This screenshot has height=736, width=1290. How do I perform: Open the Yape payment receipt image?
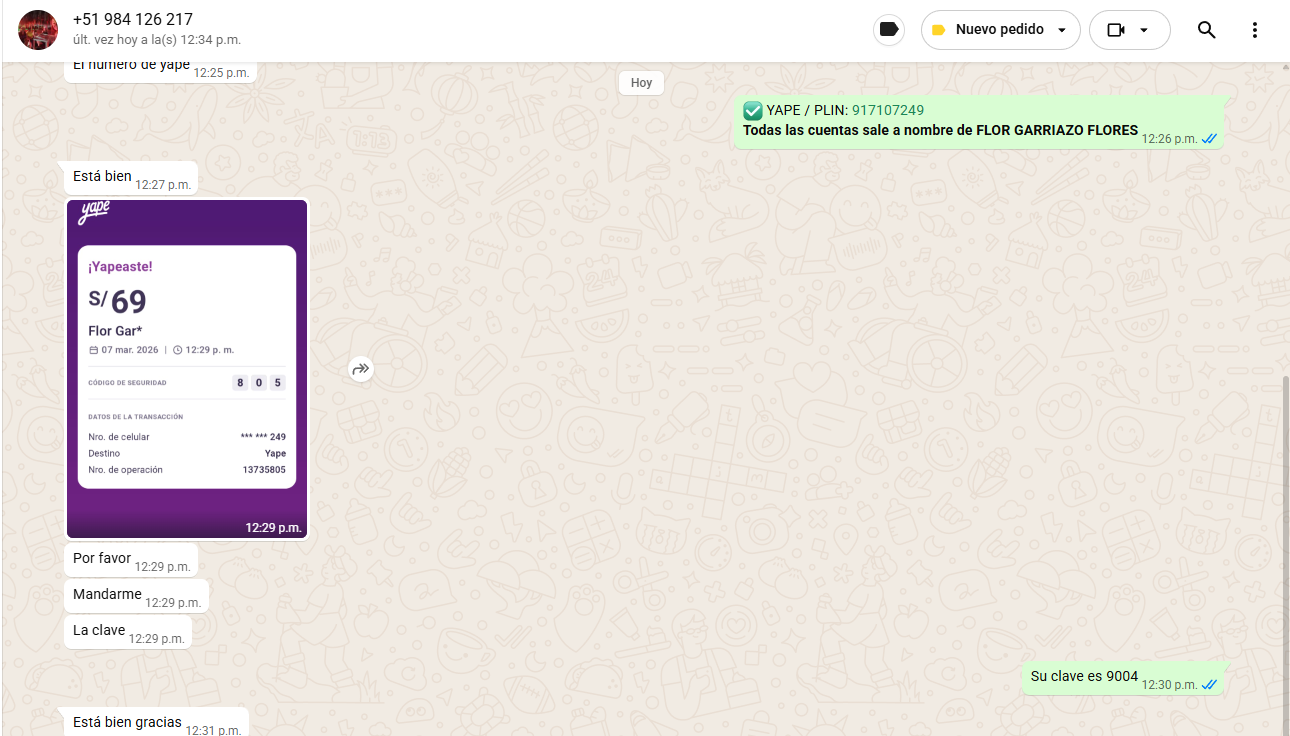tap(187, 368)
